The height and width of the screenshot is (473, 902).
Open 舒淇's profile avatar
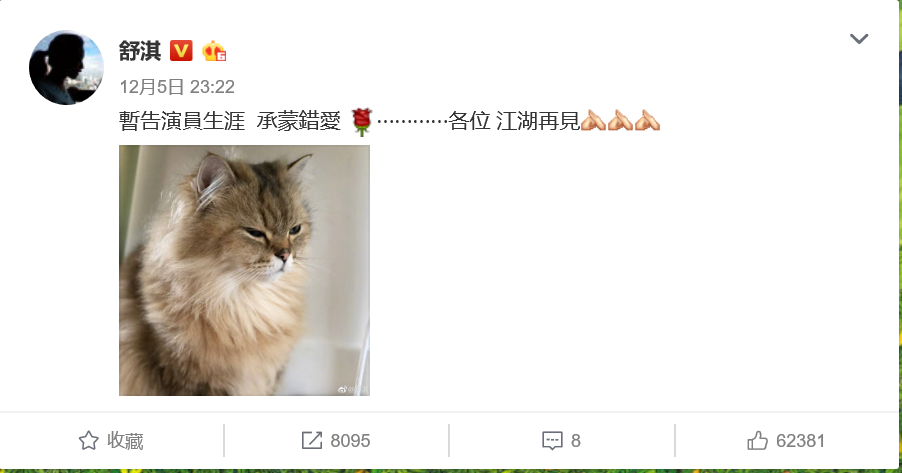point(66,68)
